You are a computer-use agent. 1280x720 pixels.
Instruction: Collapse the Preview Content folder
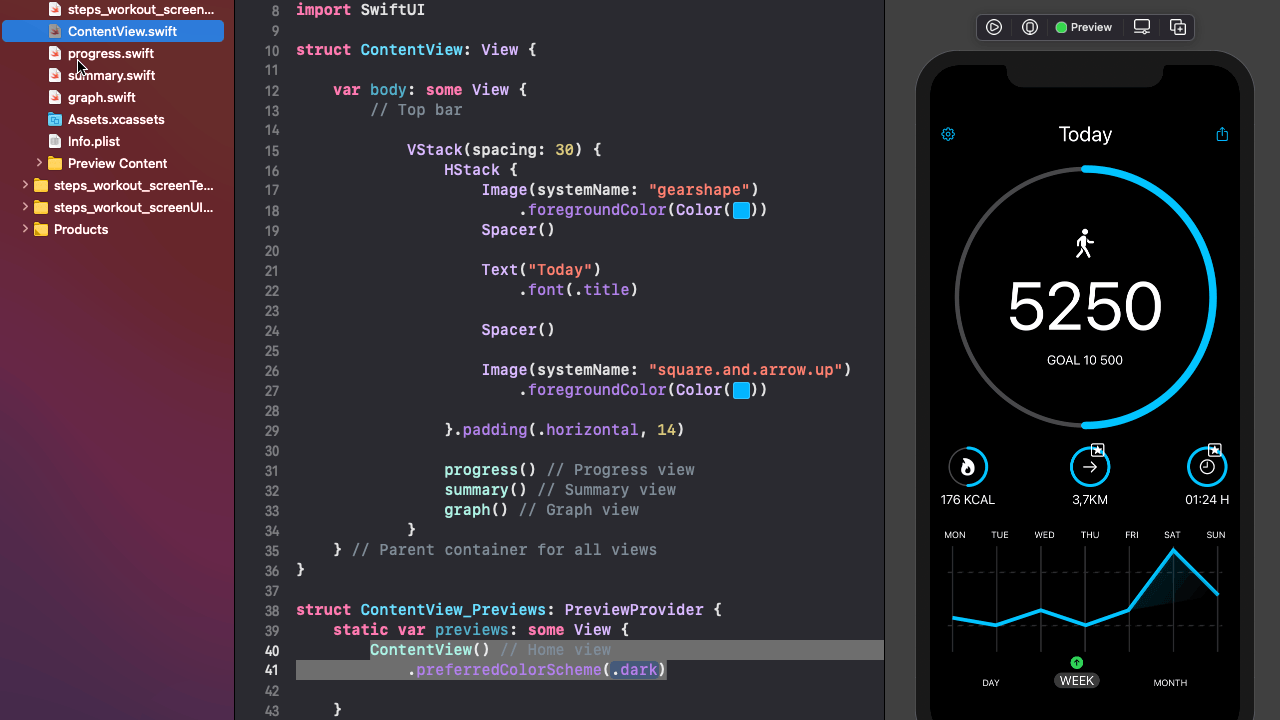[40, 163]
